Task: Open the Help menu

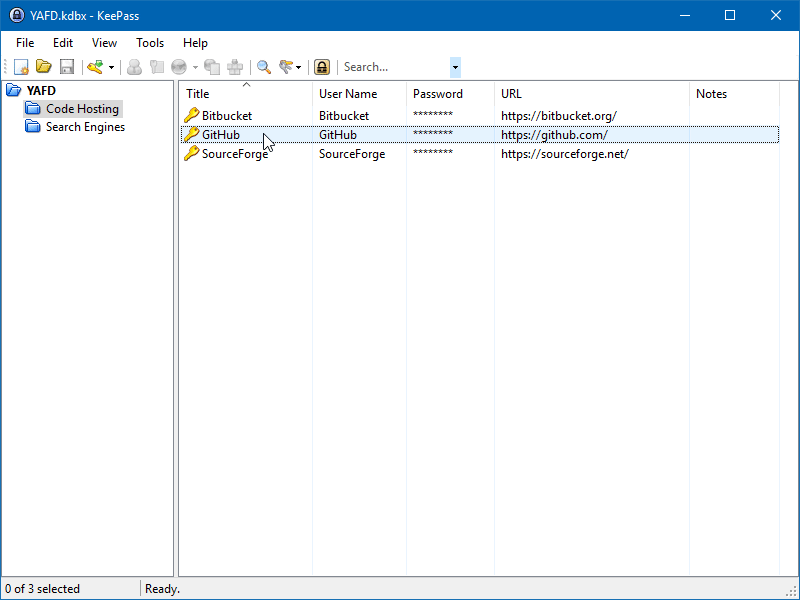Action: coord(195,43)
